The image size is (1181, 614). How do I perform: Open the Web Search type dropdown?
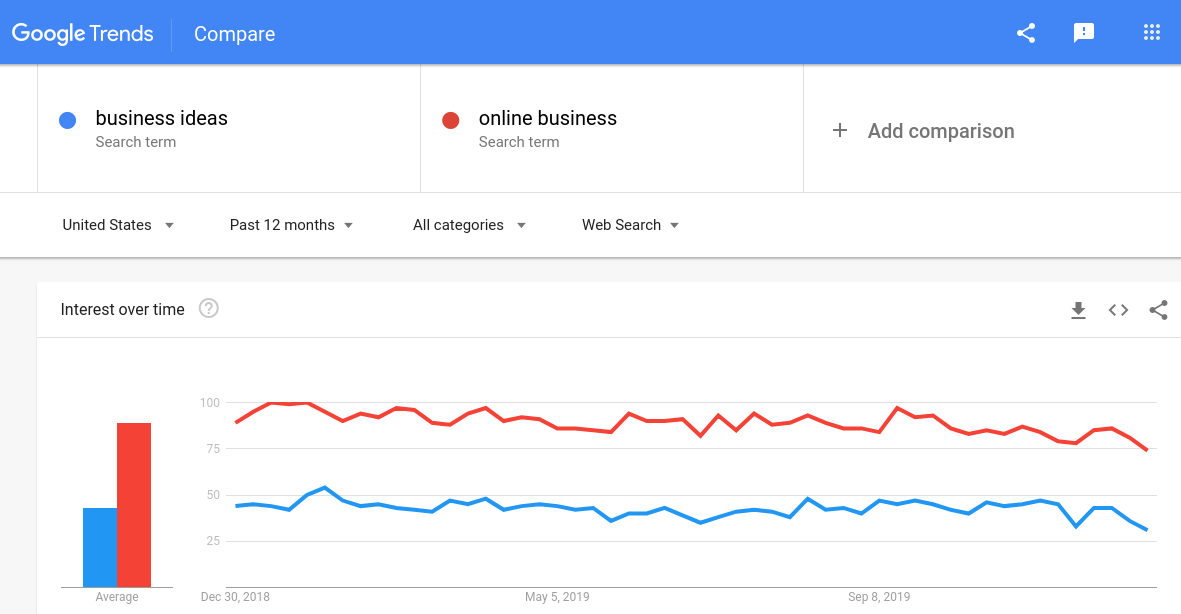tap(629, 225)
